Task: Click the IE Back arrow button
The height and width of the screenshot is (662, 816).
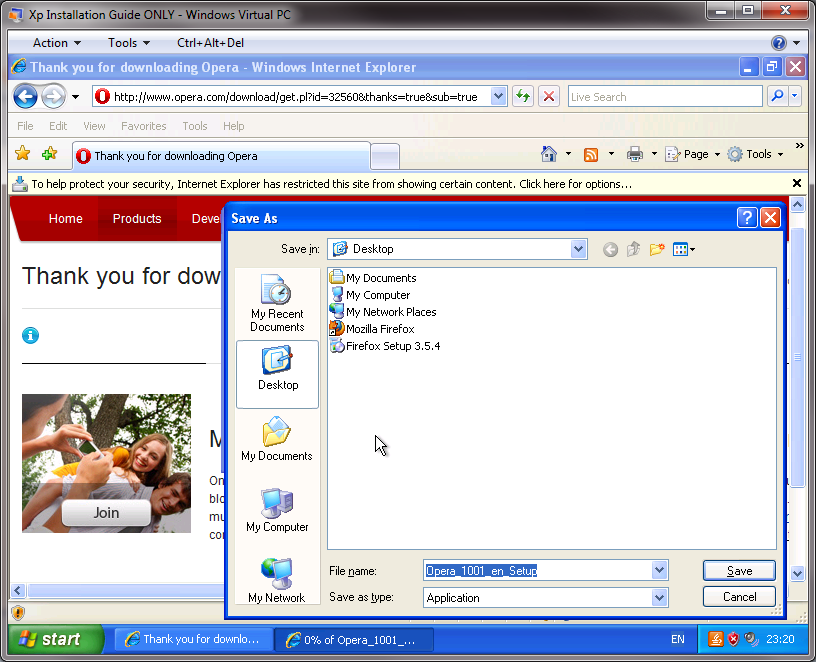Action: click(x=26, y=97)
